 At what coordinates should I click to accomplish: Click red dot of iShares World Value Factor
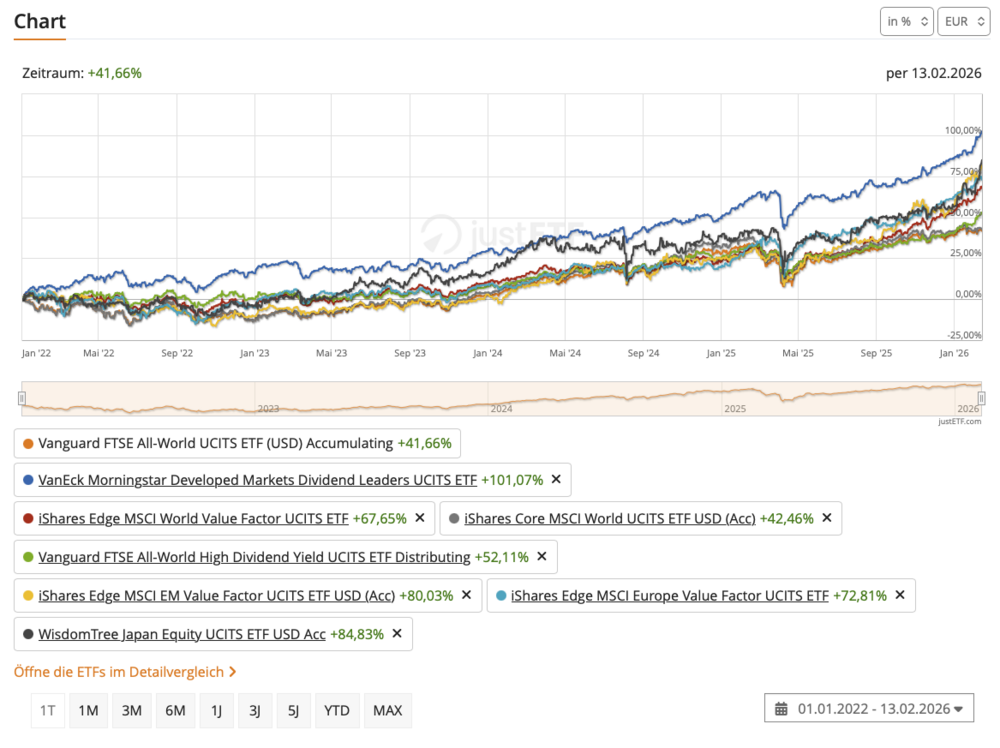pyautogui.click(x=28, y=518)
